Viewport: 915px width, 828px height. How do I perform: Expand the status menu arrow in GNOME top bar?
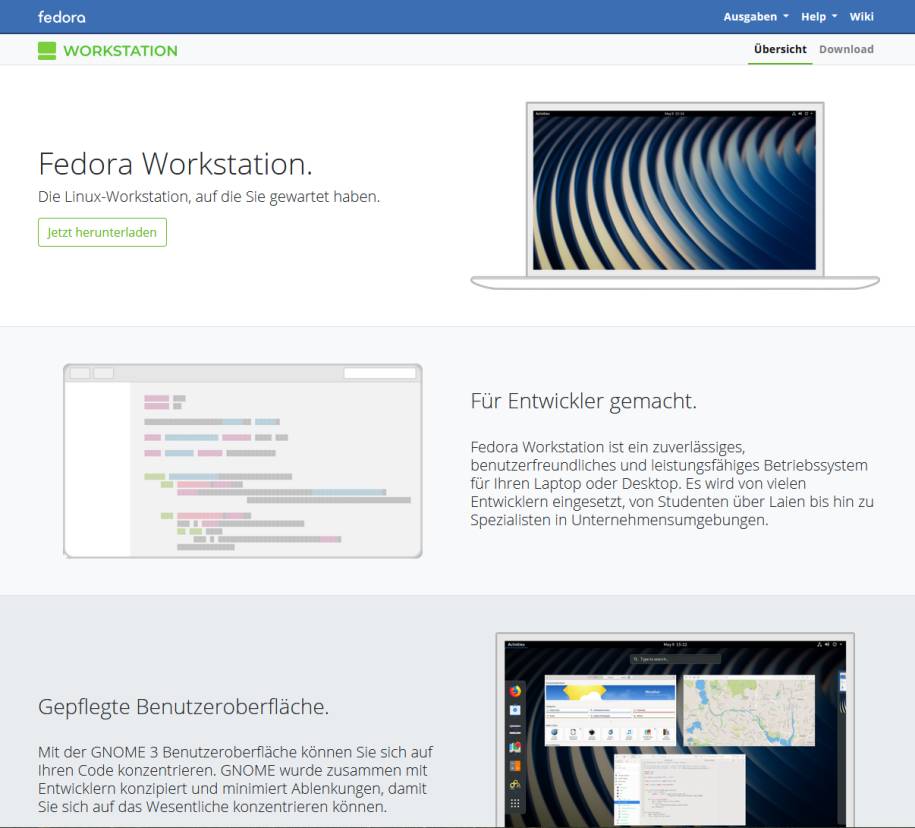click(840, 644)
